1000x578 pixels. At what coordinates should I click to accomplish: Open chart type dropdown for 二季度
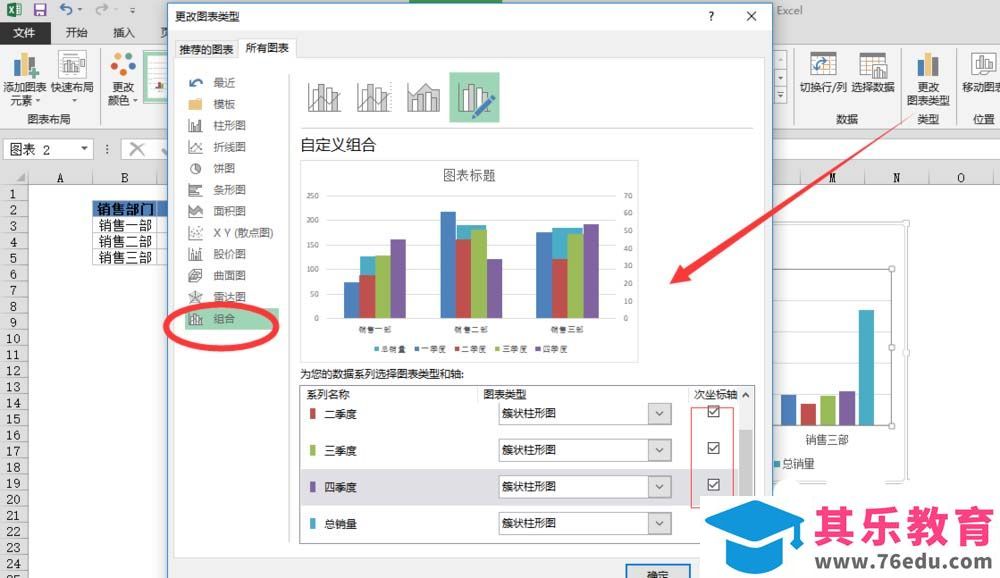point(659,413)
